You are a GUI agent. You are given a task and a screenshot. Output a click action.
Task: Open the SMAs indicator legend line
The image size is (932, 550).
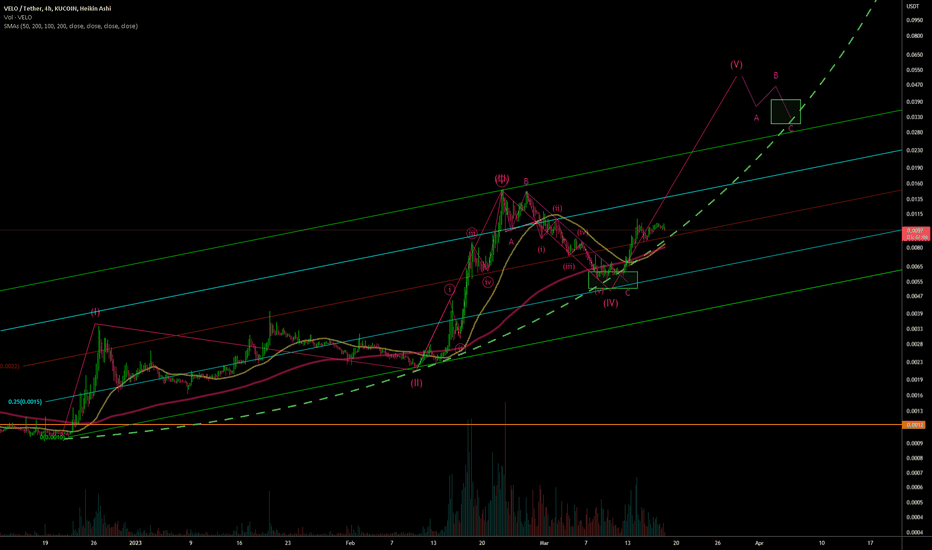pyautogui.click(x=70, y=26)
